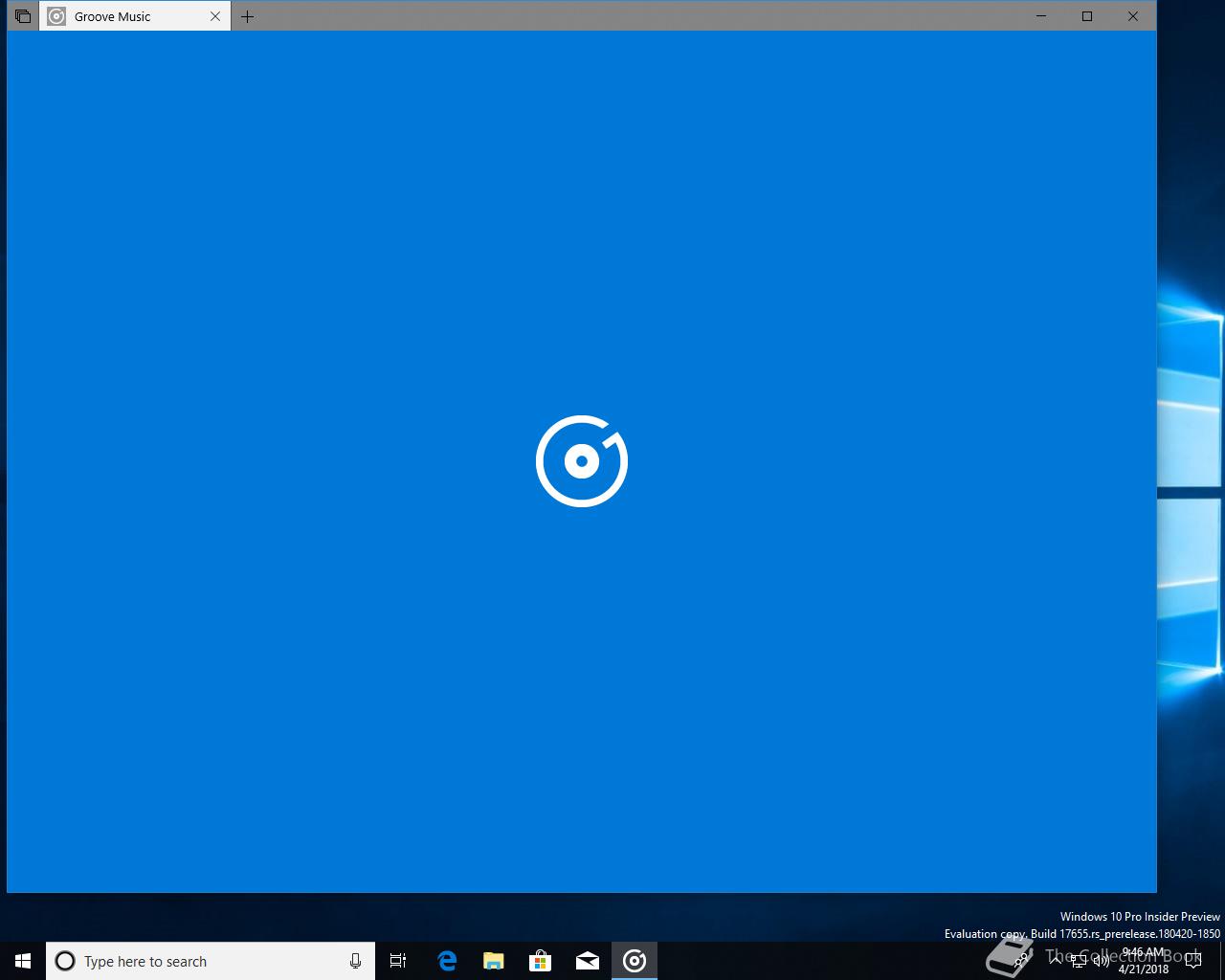Viewport: 1225px width, 980px height.
Task: Expand the hidden tray icons chevron
Action: tap(1057, 961)
